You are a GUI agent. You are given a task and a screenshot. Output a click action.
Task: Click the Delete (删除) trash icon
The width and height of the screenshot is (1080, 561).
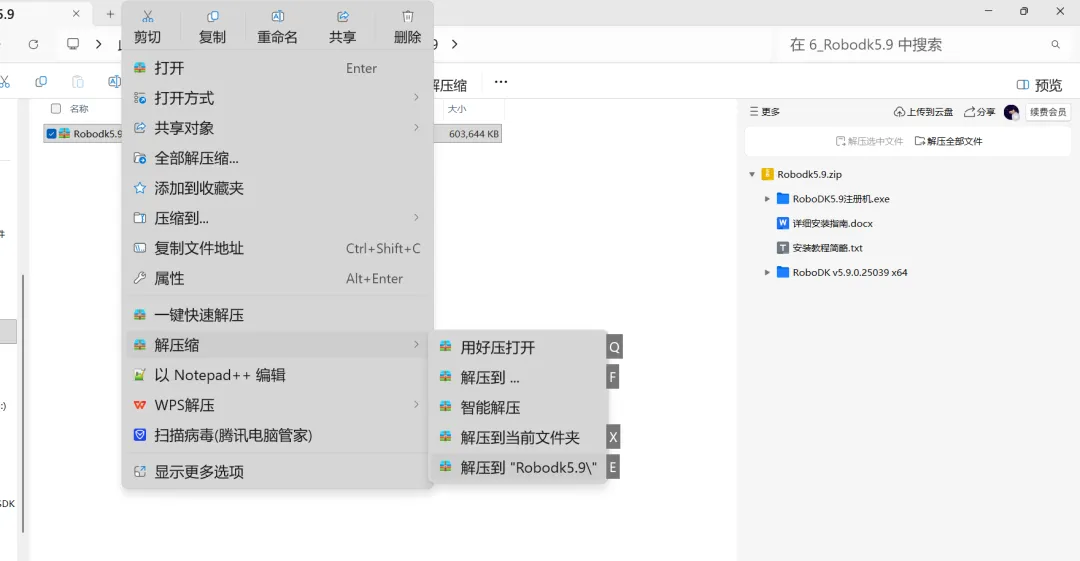(x=408, y=17)
